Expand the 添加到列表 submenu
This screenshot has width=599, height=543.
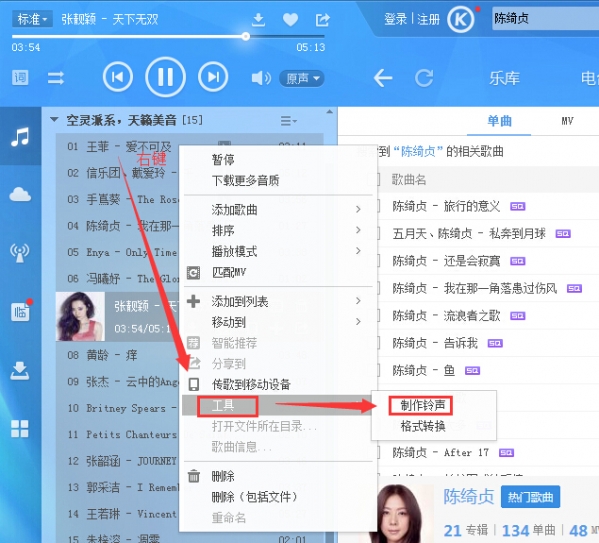[x=278, y=301]
